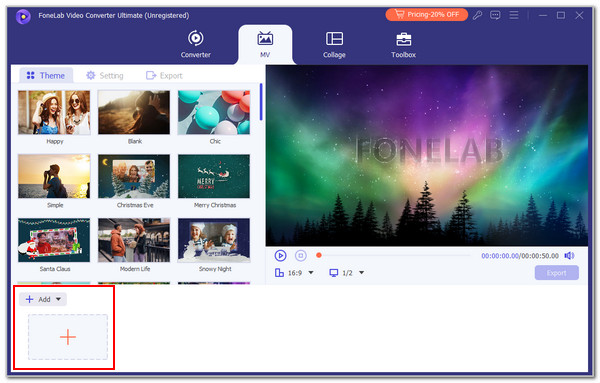Screen dimensions: 600x383
Task: Open the Collage module
Action: [x=334, y=44]
